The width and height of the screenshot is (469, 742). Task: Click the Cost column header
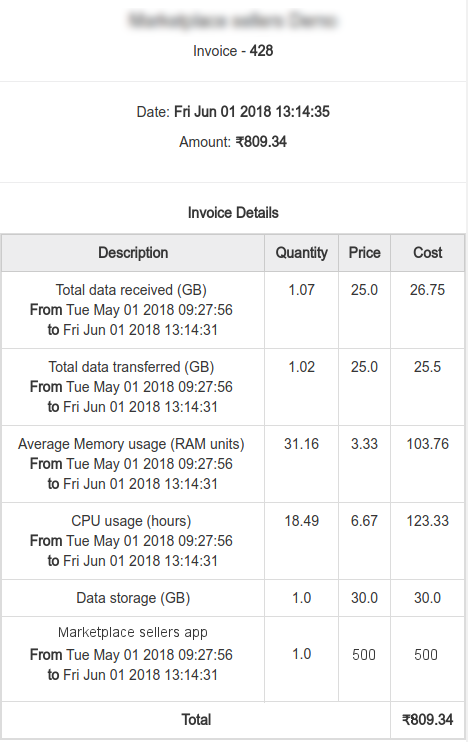427,253
